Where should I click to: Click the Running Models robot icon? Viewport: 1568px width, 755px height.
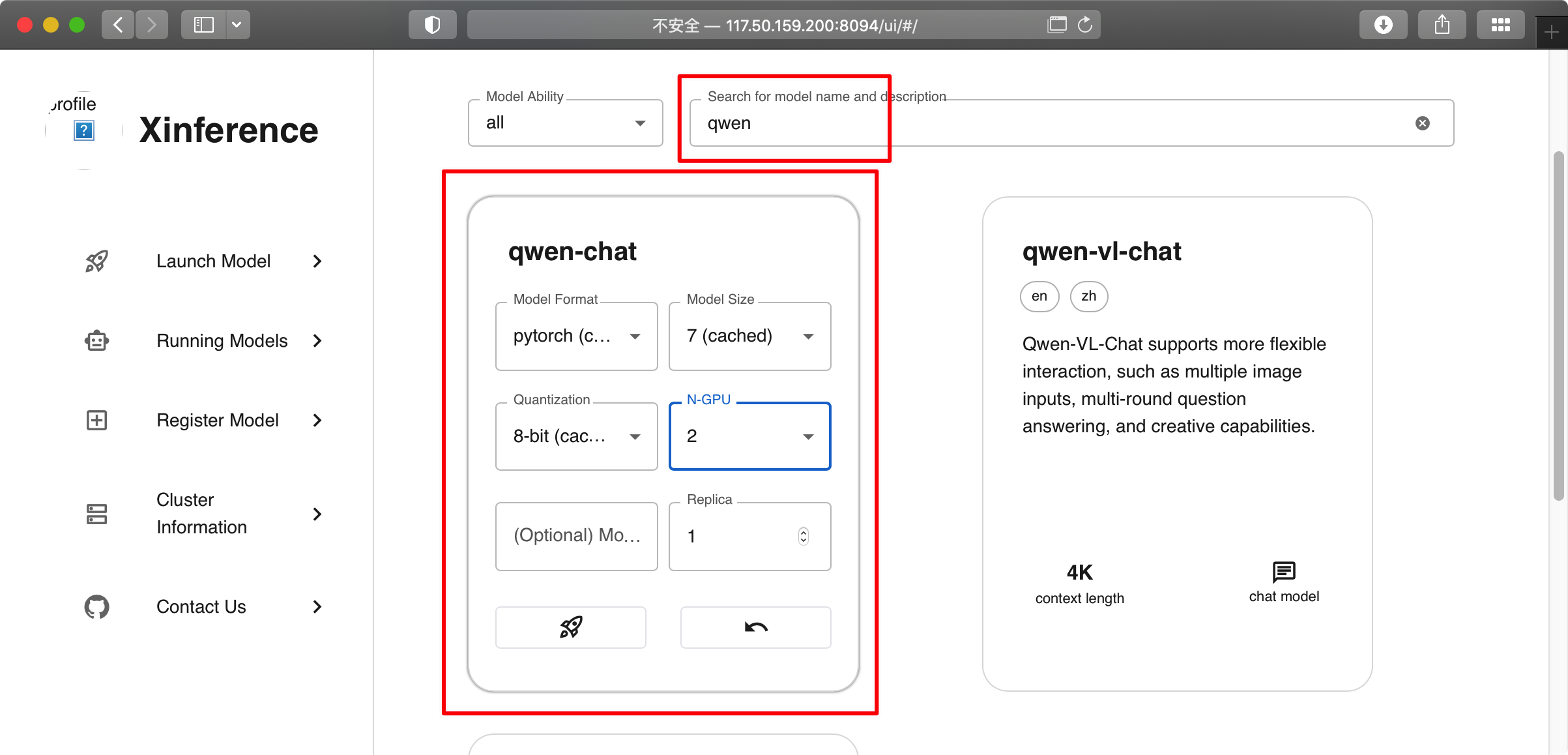(96, 340)
